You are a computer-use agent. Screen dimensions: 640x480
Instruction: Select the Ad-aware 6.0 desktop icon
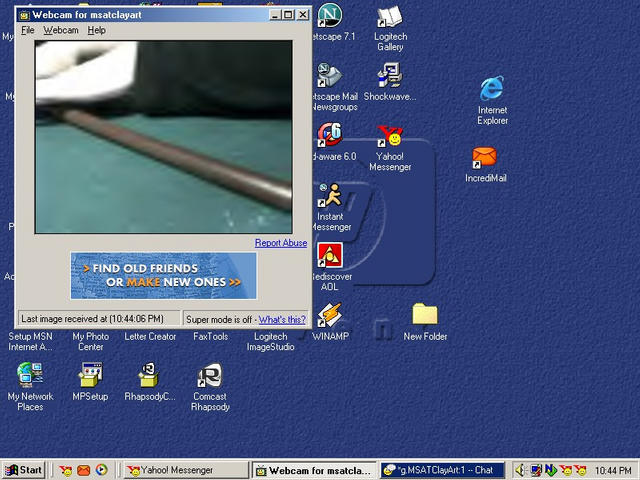pyautogui.click(x=330, y=135)
